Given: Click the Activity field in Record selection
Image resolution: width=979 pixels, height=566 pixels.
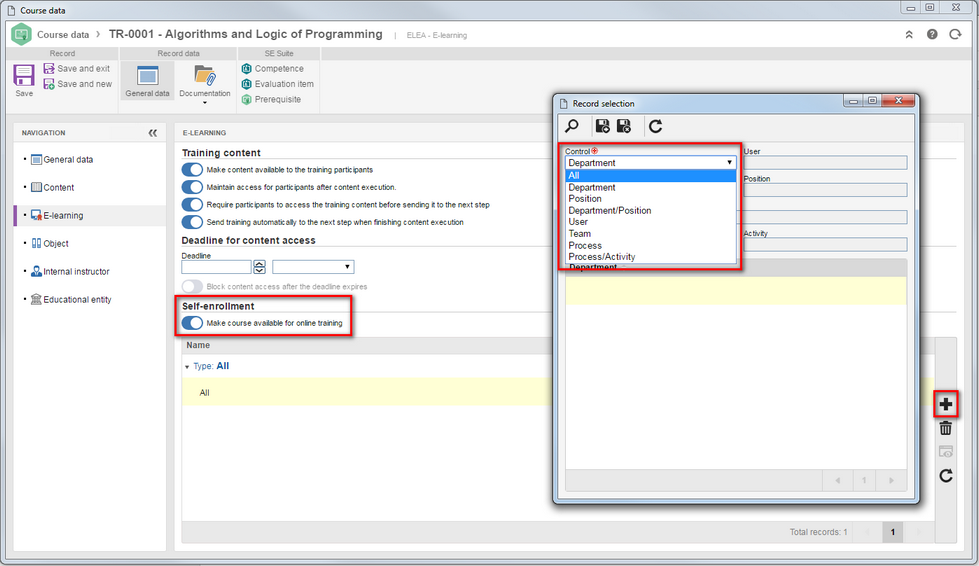Looking at the screenshot, I should (x=825, y=245).
